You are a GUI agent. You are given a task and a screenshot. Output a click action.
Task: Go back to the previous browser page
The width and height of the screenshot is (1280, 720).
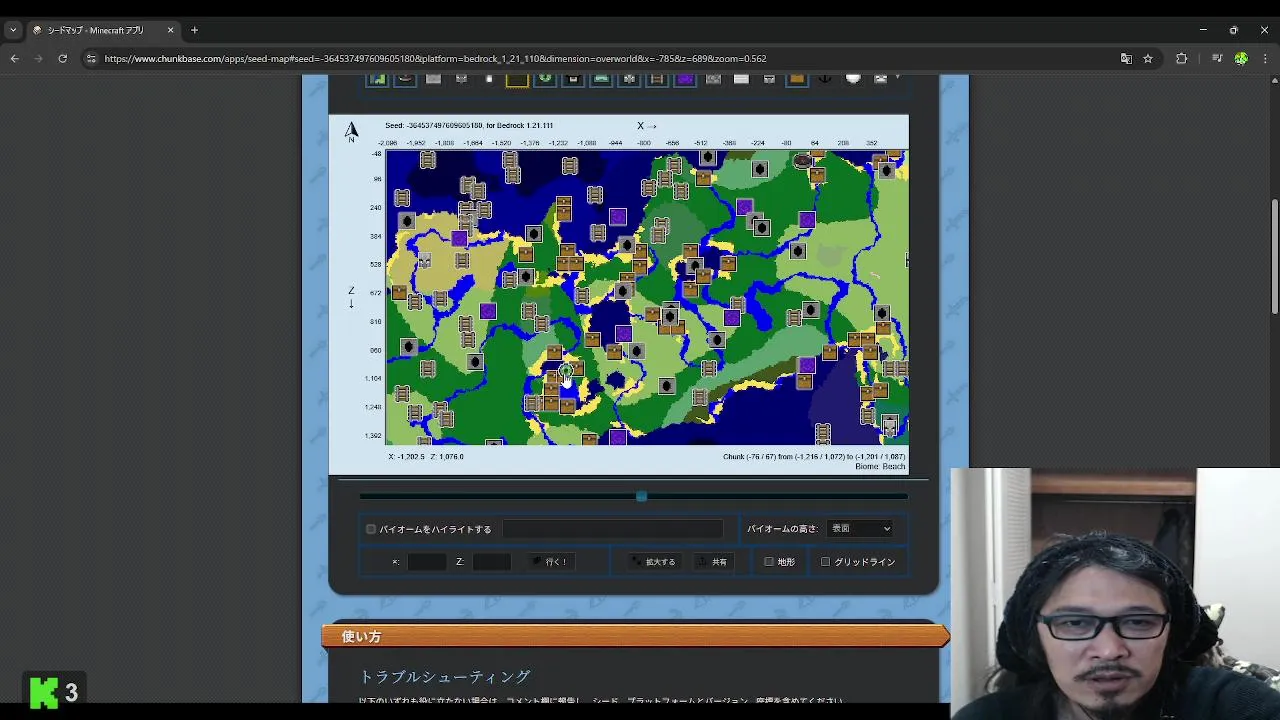point(14,59)
